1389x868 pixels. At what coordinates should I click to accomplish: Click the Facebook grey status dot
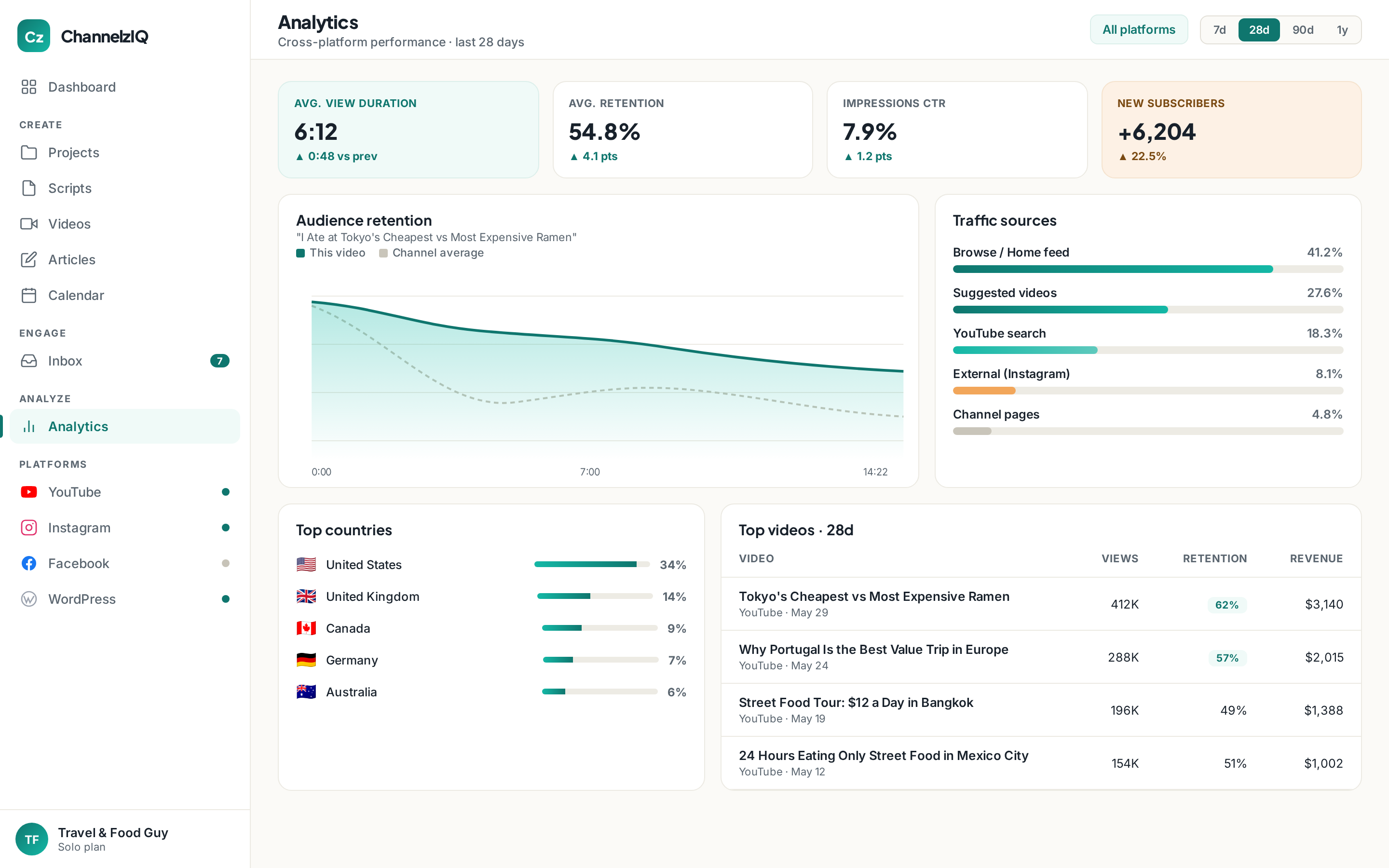pyautogui.click(x=226, y=563)
